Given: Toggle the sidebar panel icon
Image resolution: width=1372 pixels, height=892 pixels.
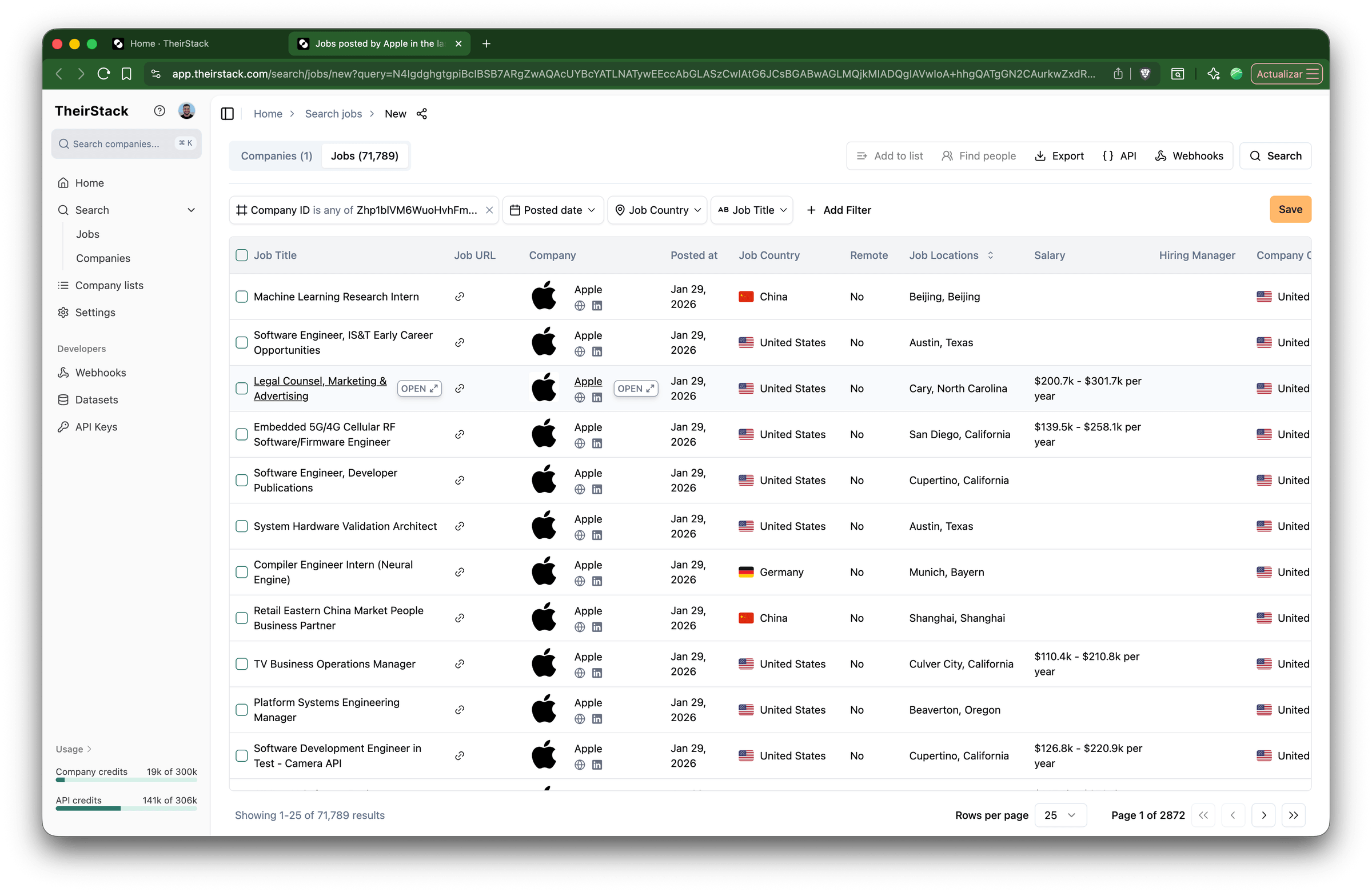Looking at the screenshot, I should point(227,114).
